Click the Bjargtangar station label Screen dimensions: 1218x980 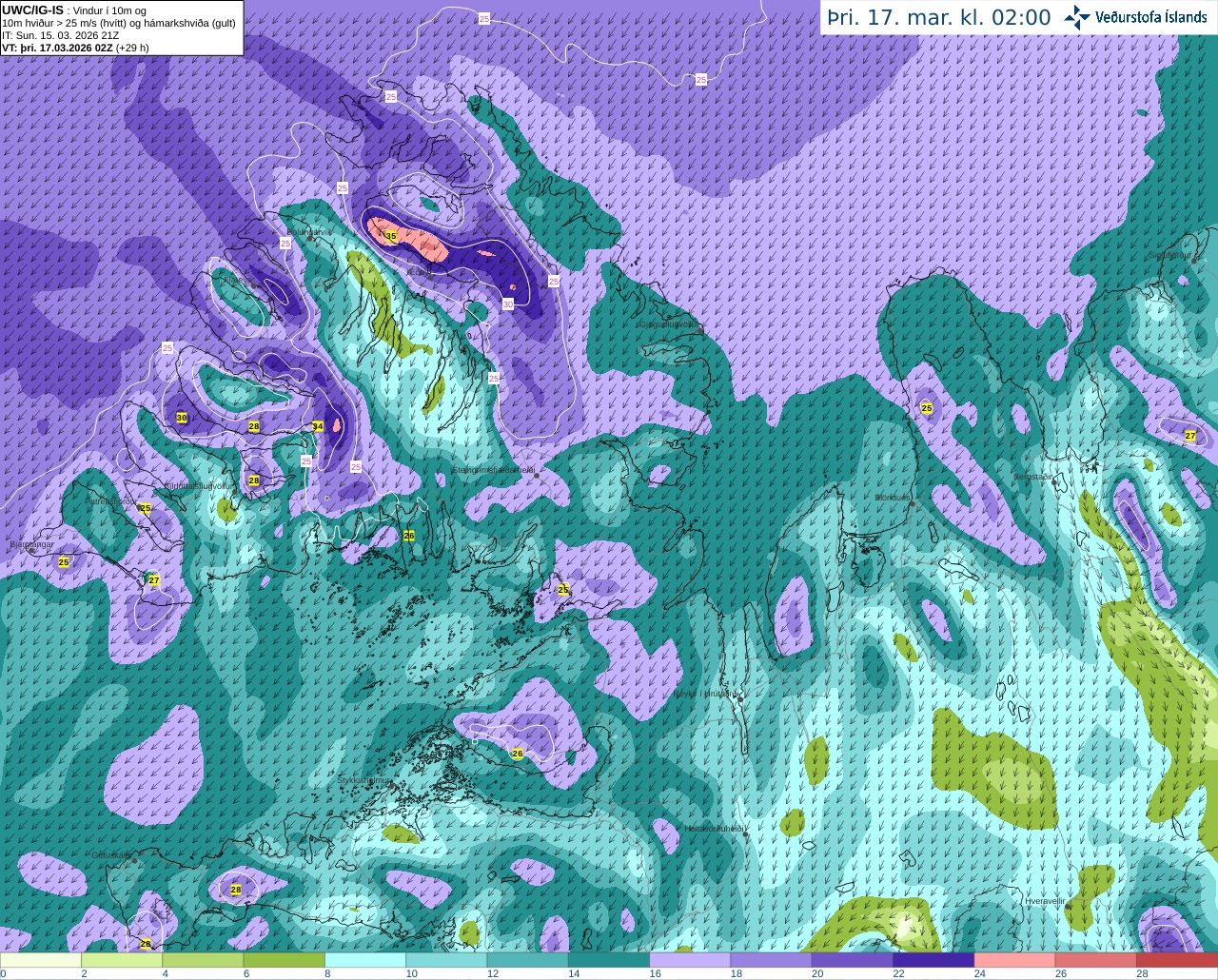click(31, 544)
